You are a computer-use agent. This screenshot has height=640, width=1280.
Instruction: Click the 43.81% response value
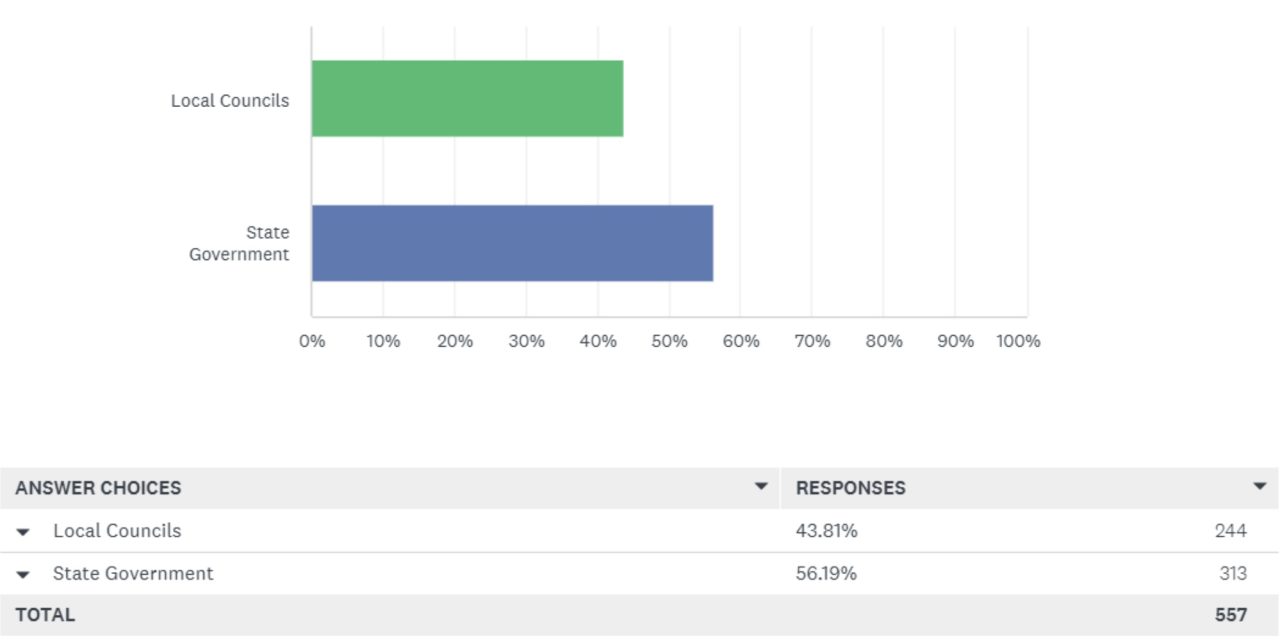click(x=826, y=531)
